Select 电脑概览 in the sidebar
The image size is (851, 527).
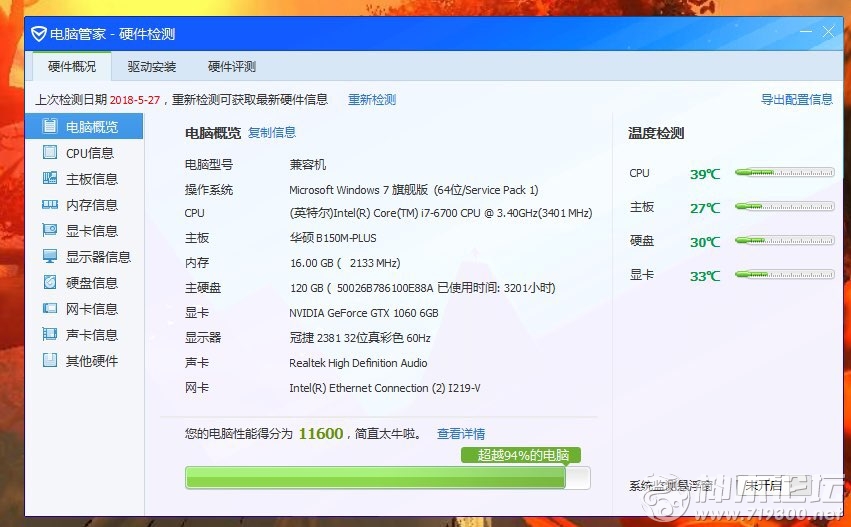(84, 126)
